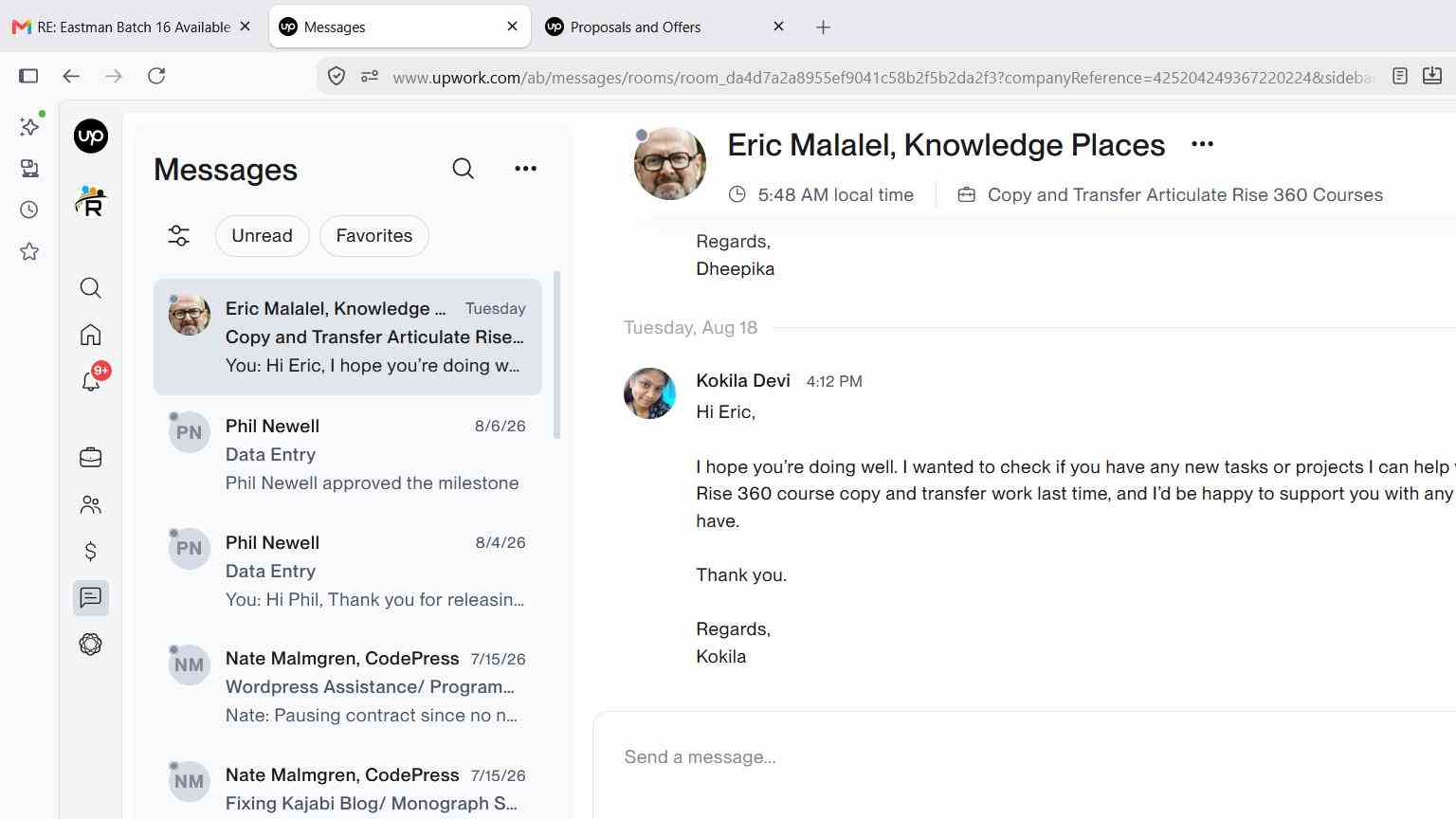Image resolution: width=1456 pixels, height=819 pixels.
Task: Open notifications bell with 9+ badge
Action: (x=93, y=379)
